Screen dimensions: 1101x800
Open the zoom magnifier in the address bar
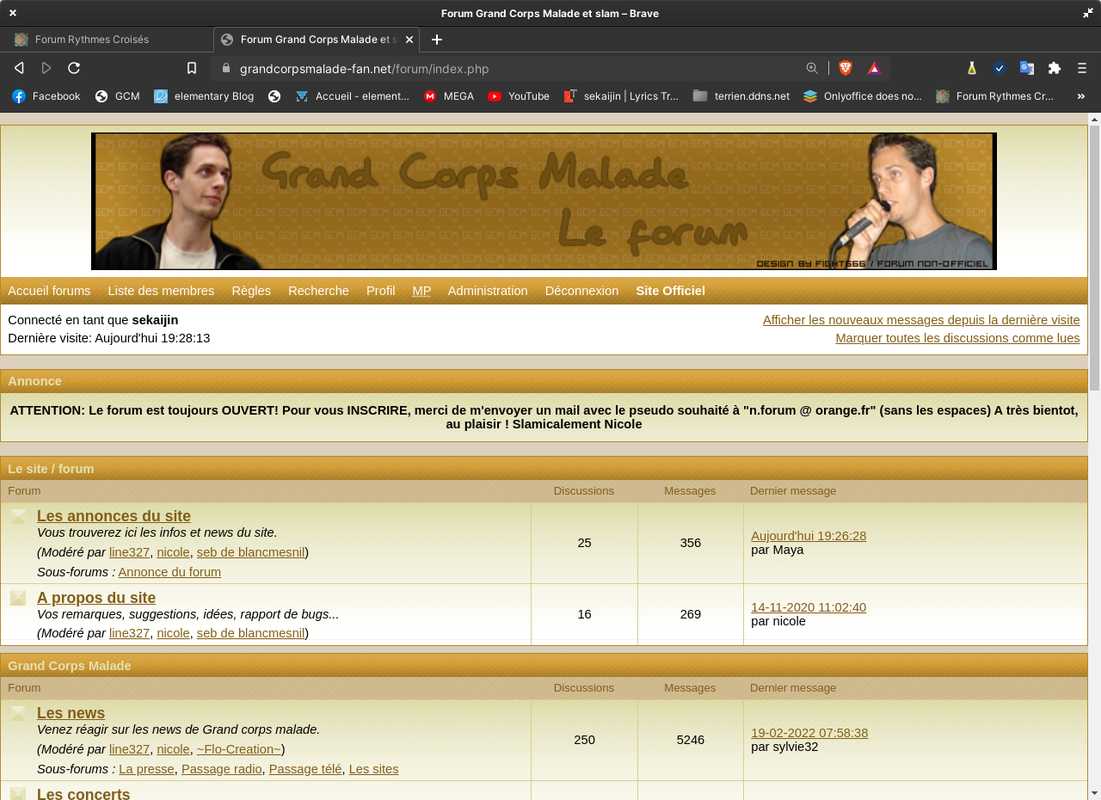click(812, 68)
